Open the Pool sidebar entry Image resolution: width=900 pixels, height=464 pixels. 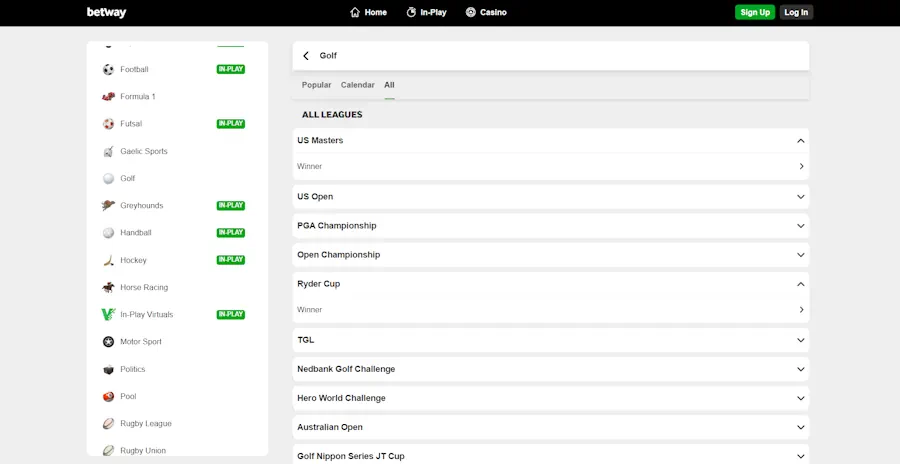[x=128, y=396]
